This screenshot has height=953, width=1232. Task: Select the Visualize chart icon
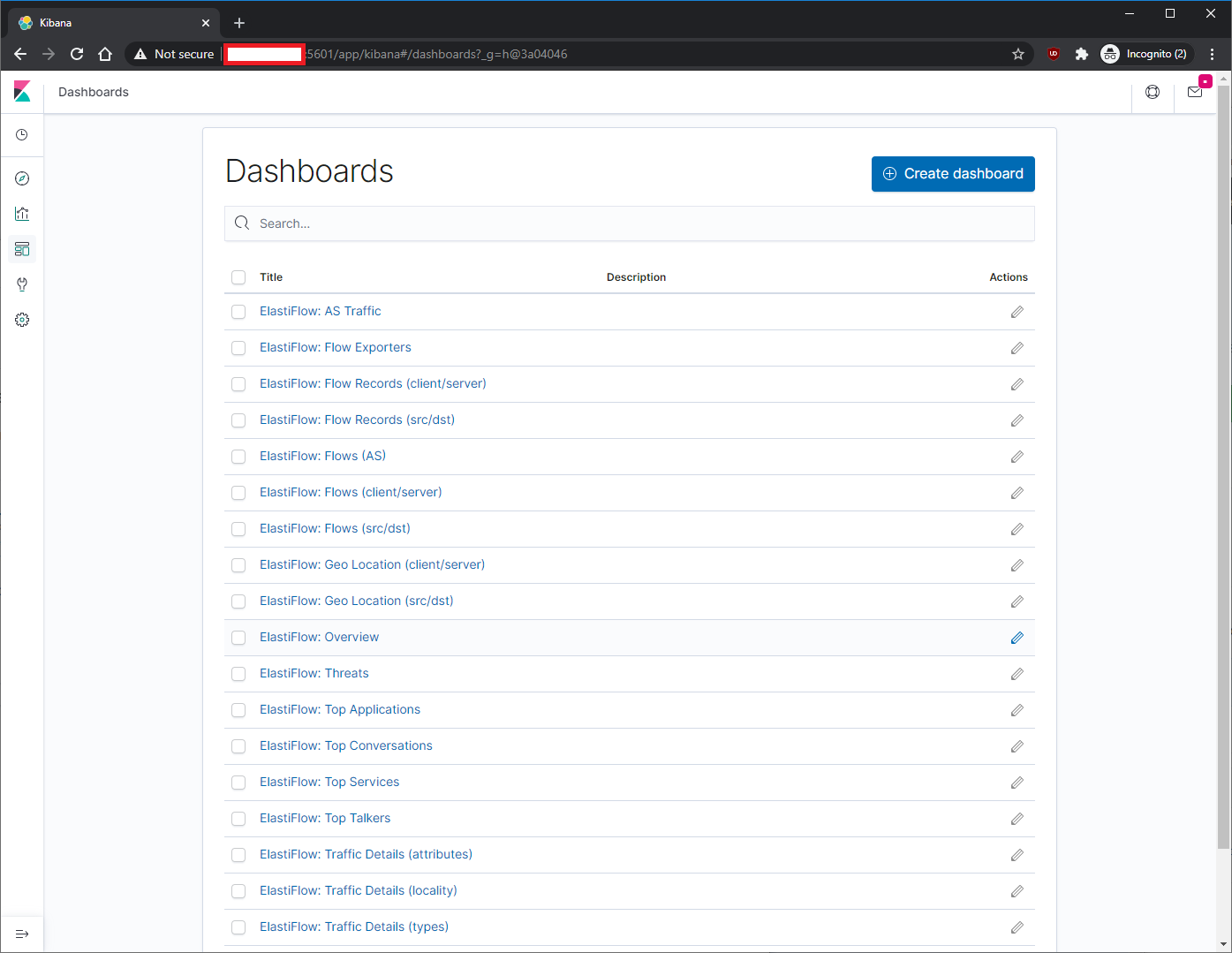click(22, 214)
